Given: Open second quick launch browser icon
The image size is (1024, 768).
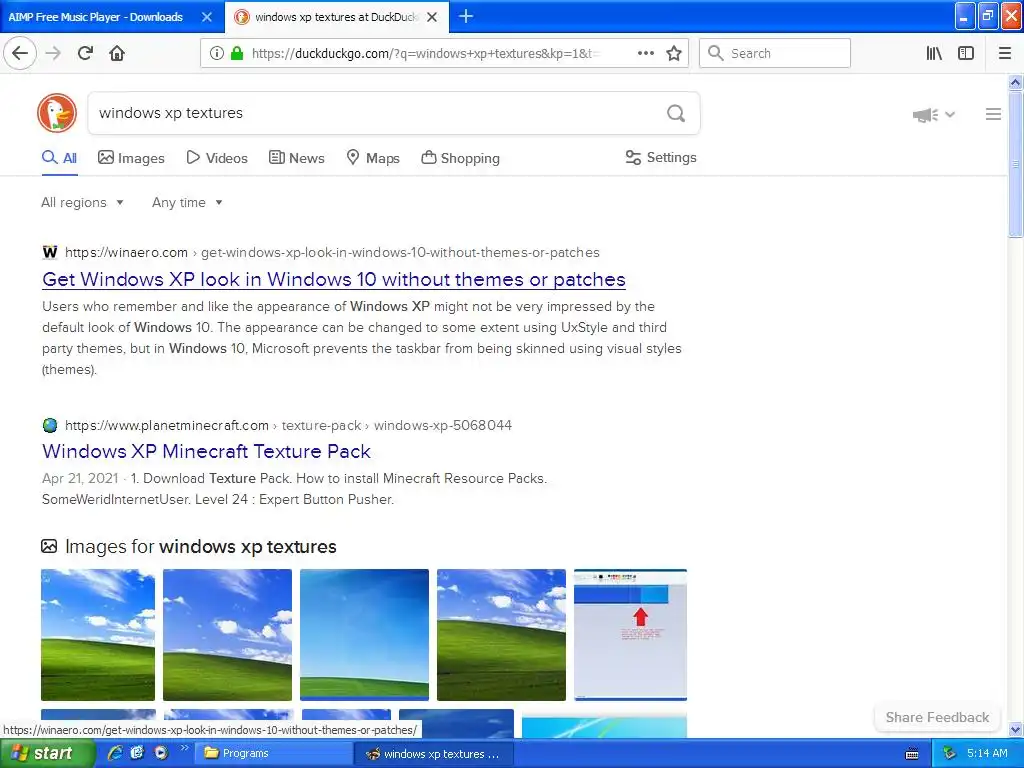Looking at the screenshot, I should click(137, 753).
